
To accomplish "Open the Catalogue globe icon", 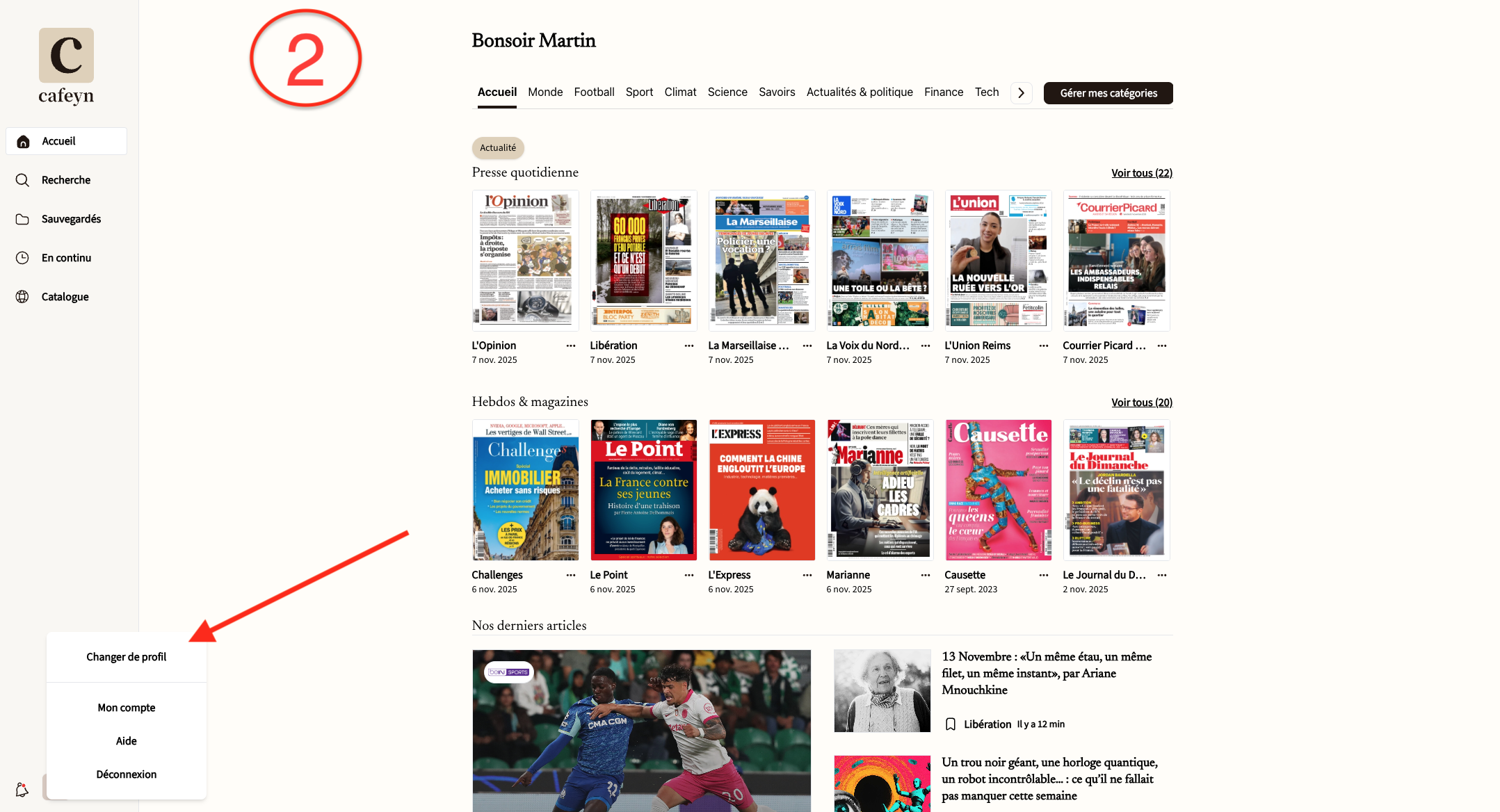I will 22,297.
